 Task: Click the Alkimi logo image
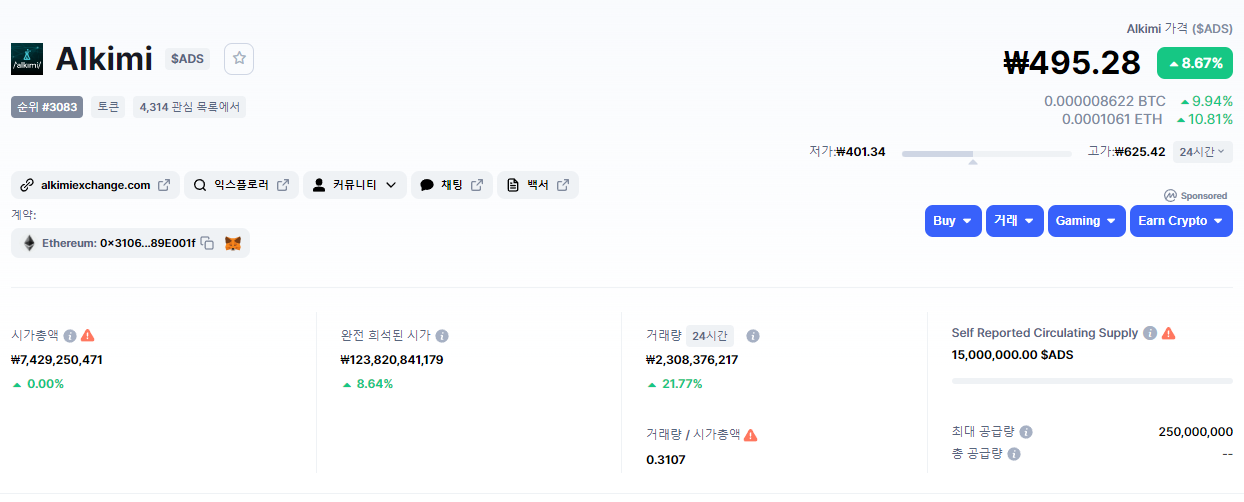pyautogui.click(x=27, y=59)
